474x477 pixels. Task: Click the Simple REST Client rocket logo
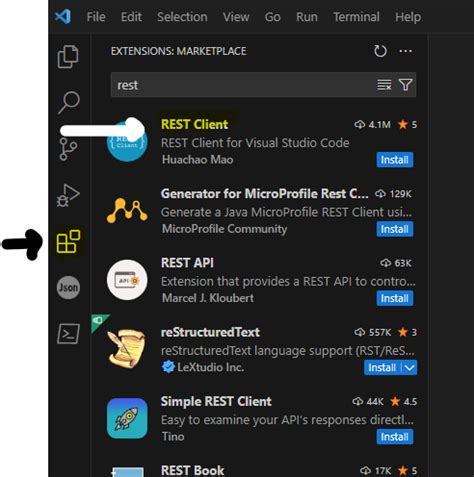point(127,418)
